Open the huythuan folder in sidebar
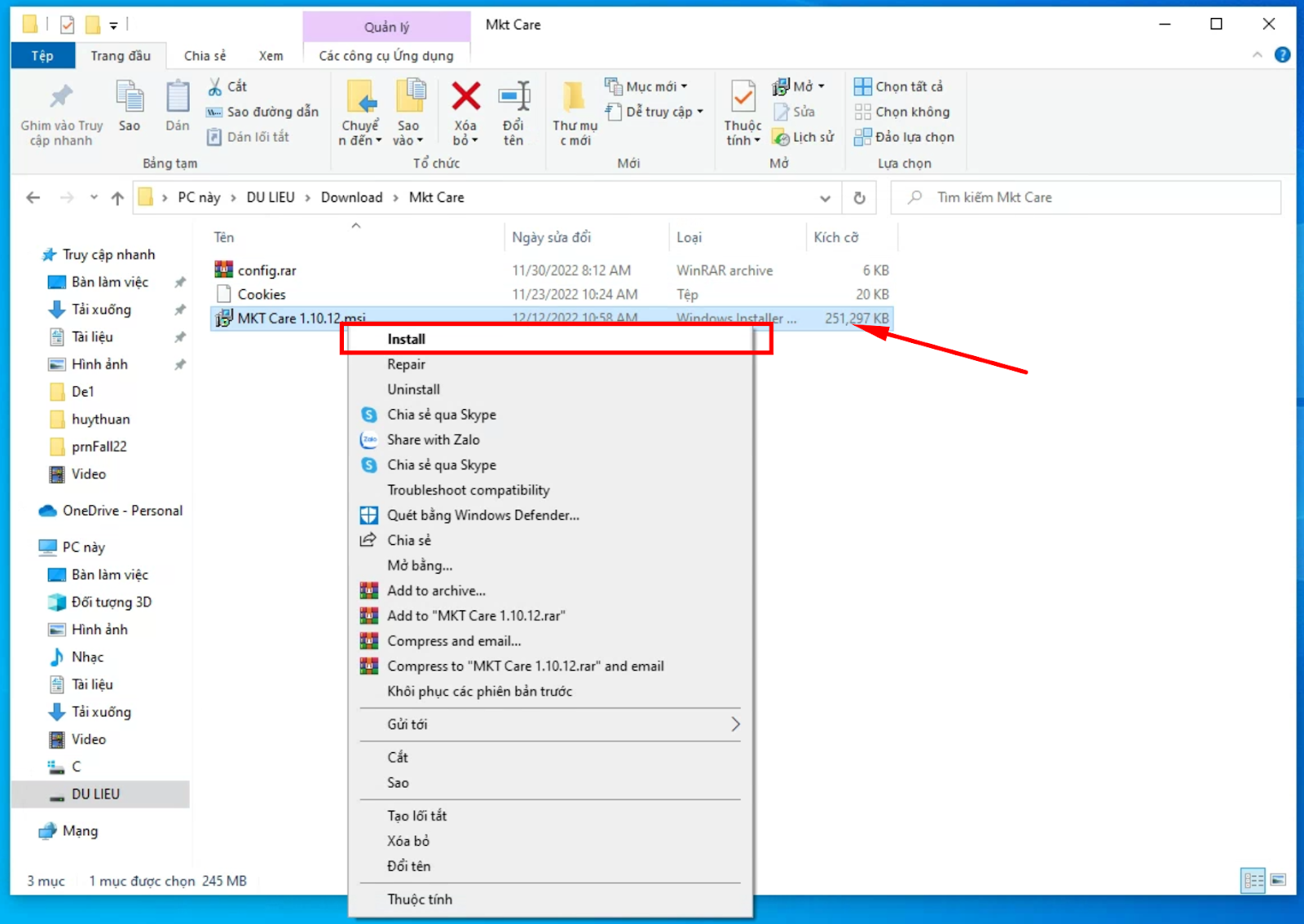This screenshot has width=1304, height=924. click(x=100, y=419)
